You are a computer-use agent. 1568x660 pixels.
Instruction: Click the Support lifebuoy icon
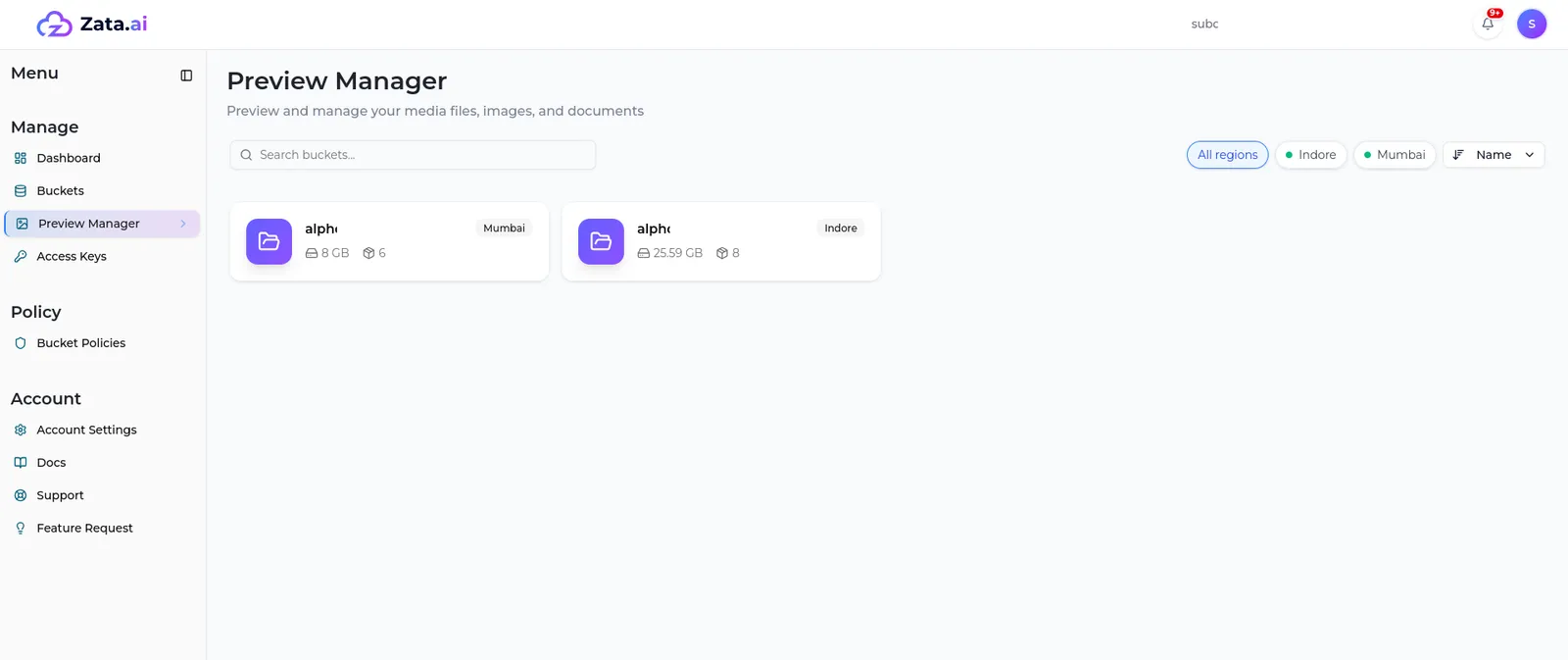[x=21, y=496]
